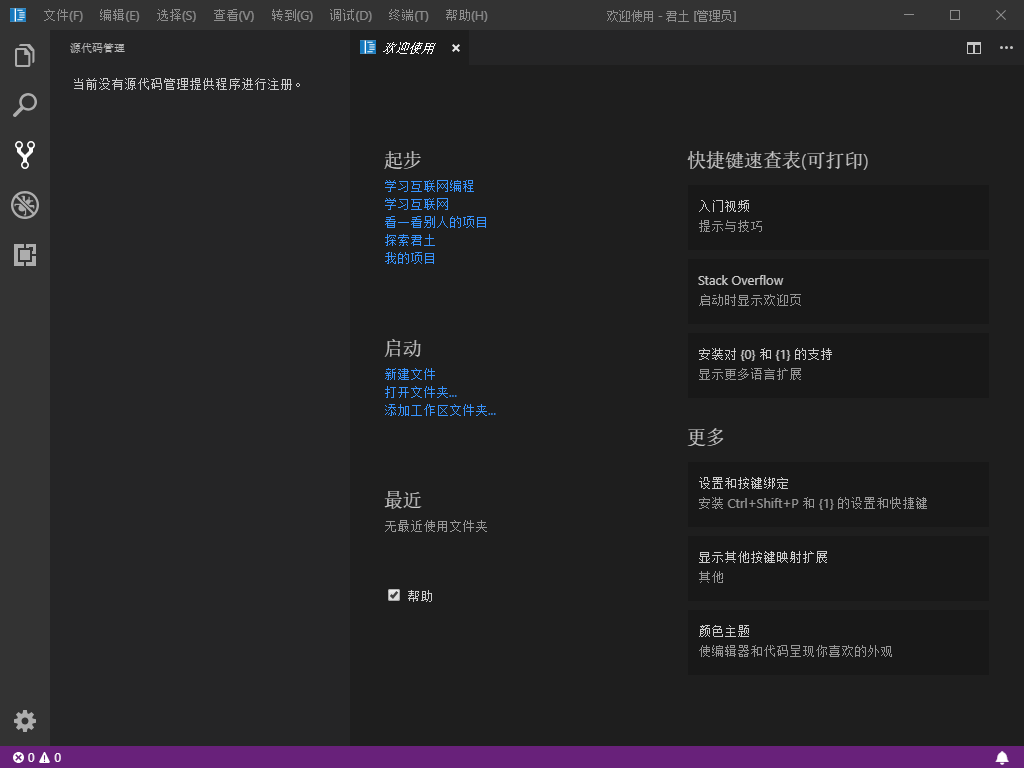Viewport: 1024px width, 768px height.
Task: Open the 入门视频 card
Action: pyautogui.click(x=838, y=217)
